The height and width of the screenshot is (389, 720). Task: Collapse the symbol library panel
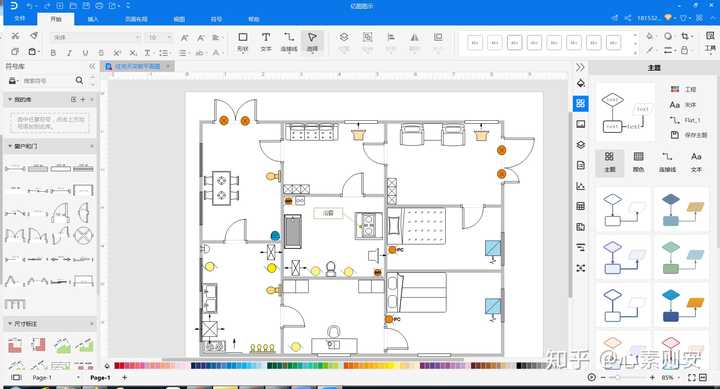coord(92,66)
